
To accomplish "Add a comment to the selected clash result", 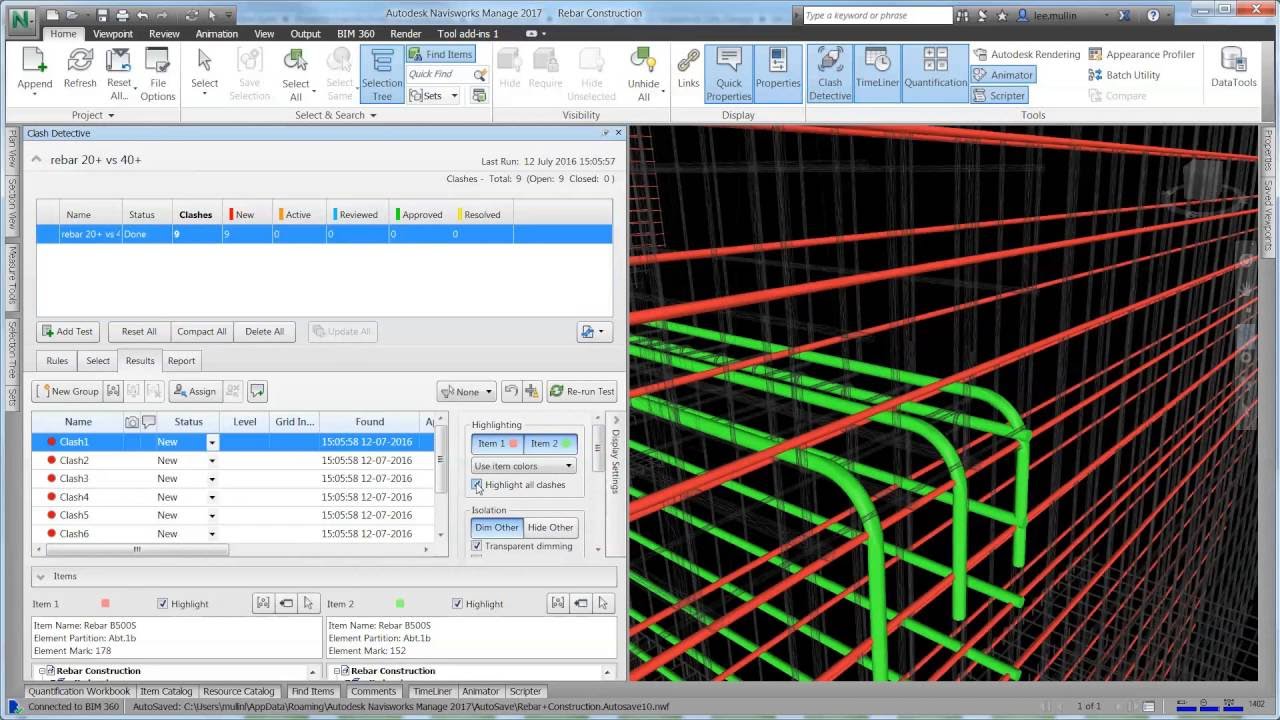I will 258,391.
